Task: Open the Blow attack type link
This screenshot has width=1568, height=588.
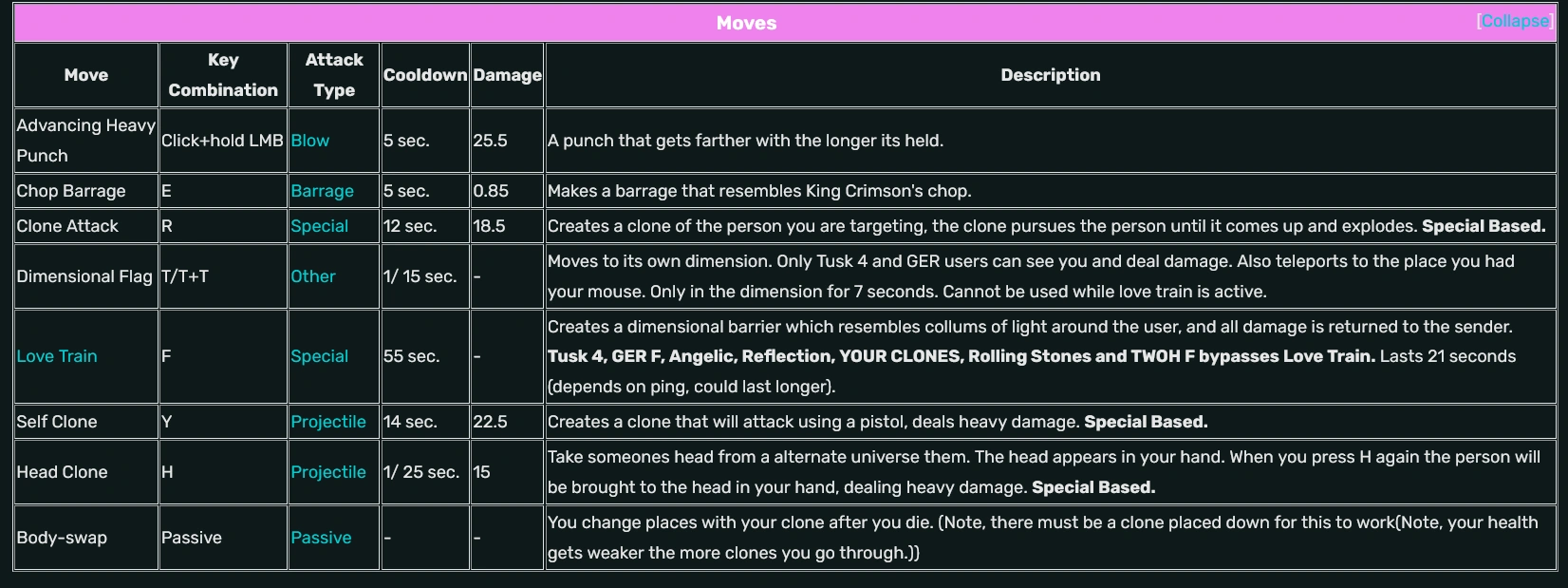Action: pyautogui.click(x=309, y=141)
